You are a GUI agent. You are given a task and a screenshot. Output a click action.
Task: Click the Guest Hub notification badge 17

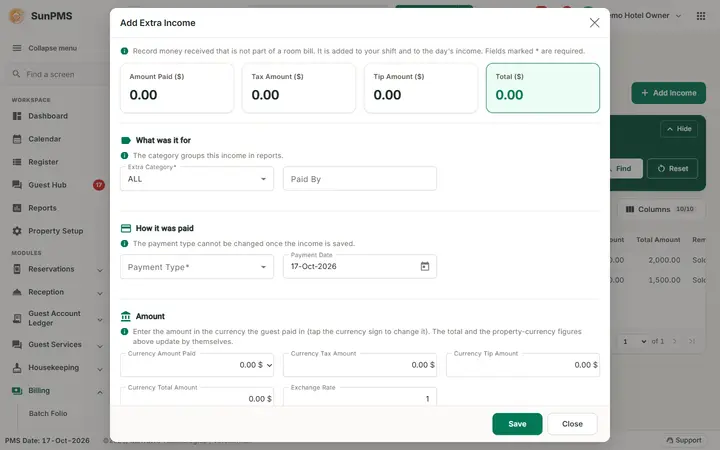tap(99, 185)
